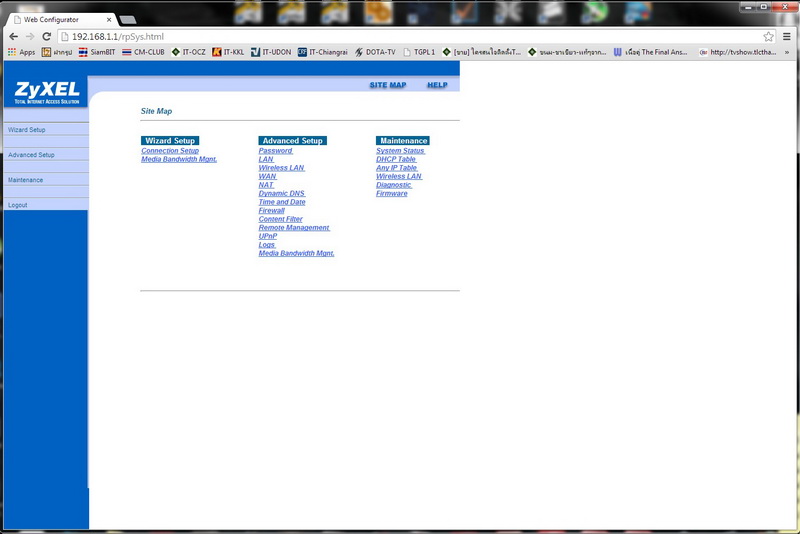Open the DHCP Table link

[x=396, y=159]
